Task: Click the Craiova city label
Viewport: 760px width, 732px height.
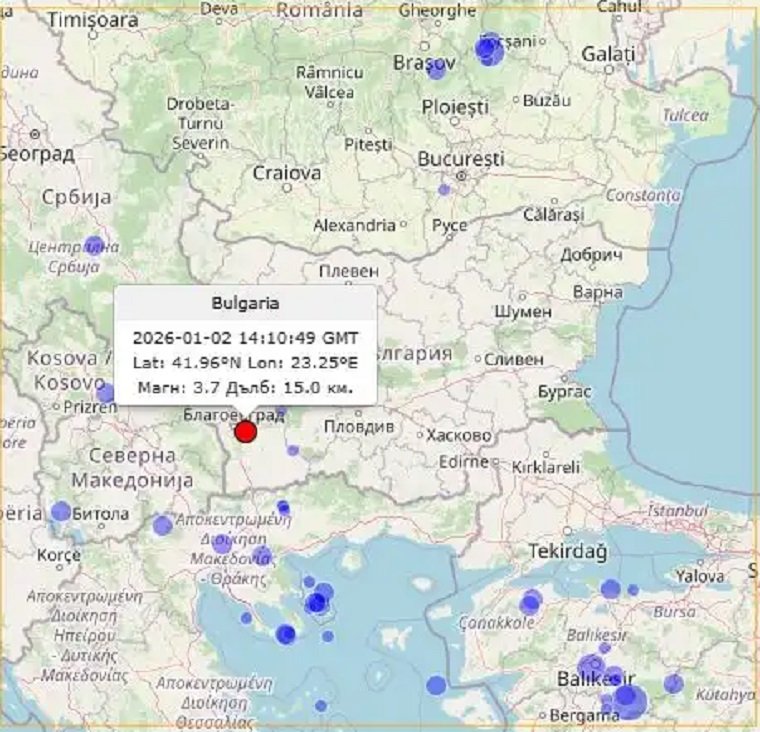Action: pyautogui.click(x=287, y=173)
